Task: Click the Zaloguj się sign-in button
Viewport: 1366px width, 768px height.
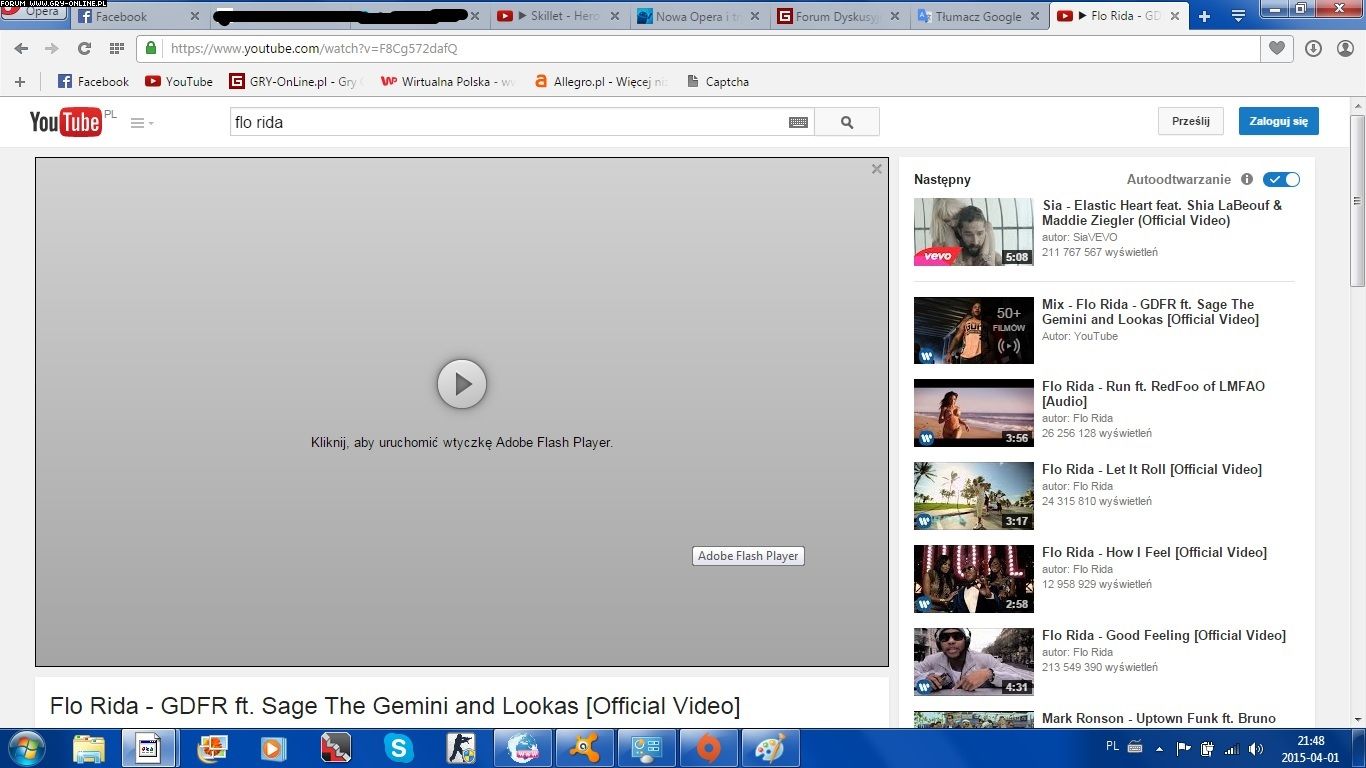Action: pos(1279,121)
